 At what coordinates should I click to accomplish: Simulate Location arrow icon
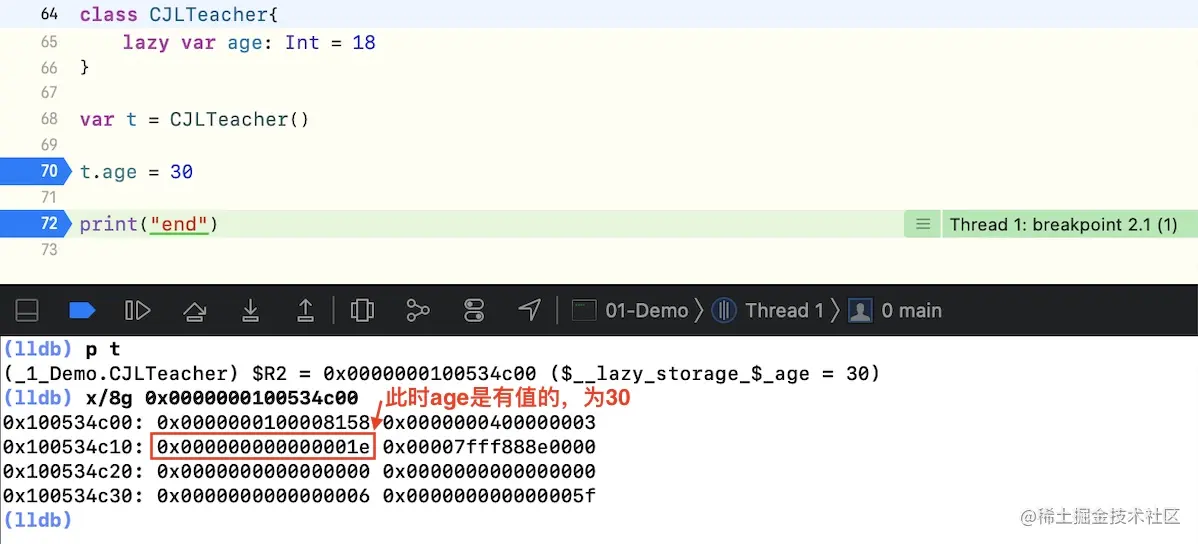coord(529,309)
